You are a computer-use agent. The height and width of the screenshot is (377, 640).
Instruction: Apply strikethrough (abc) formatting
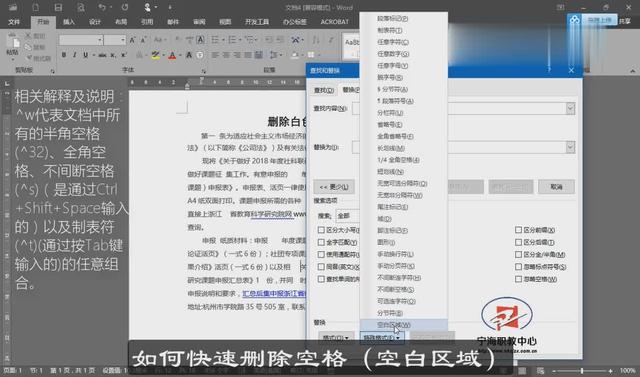pyautogui.click(x=102, y=55)
